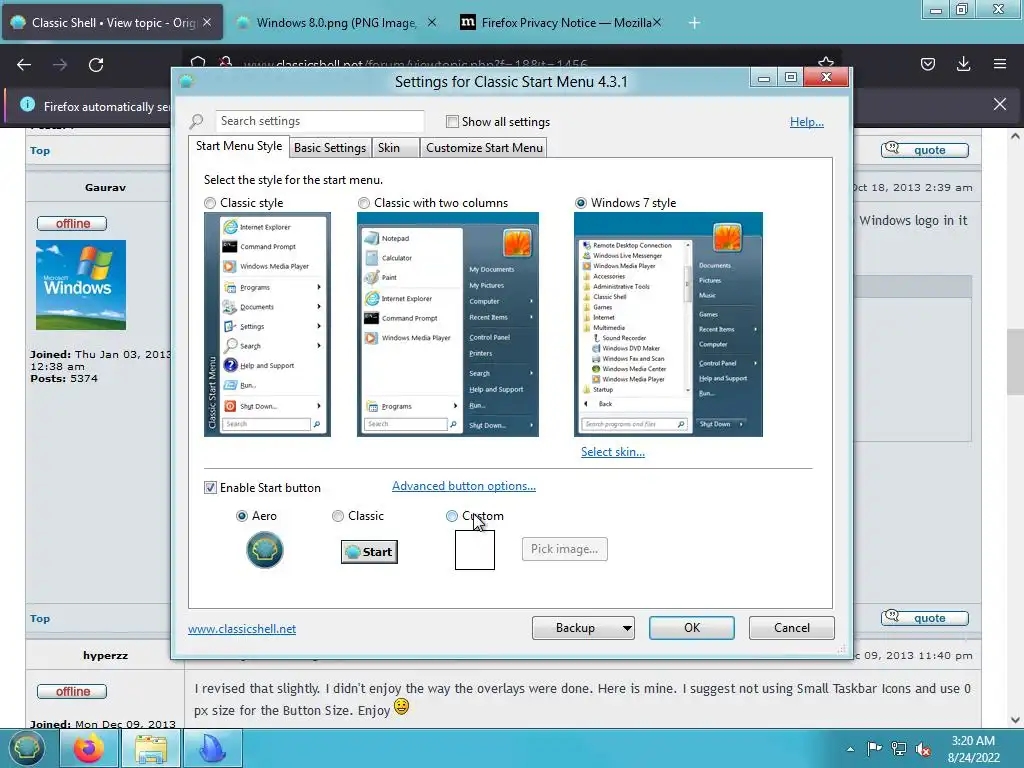Go back with Firefox back arrow
The height and width of the screenshot is (768, 1024).
coord(24,65)
